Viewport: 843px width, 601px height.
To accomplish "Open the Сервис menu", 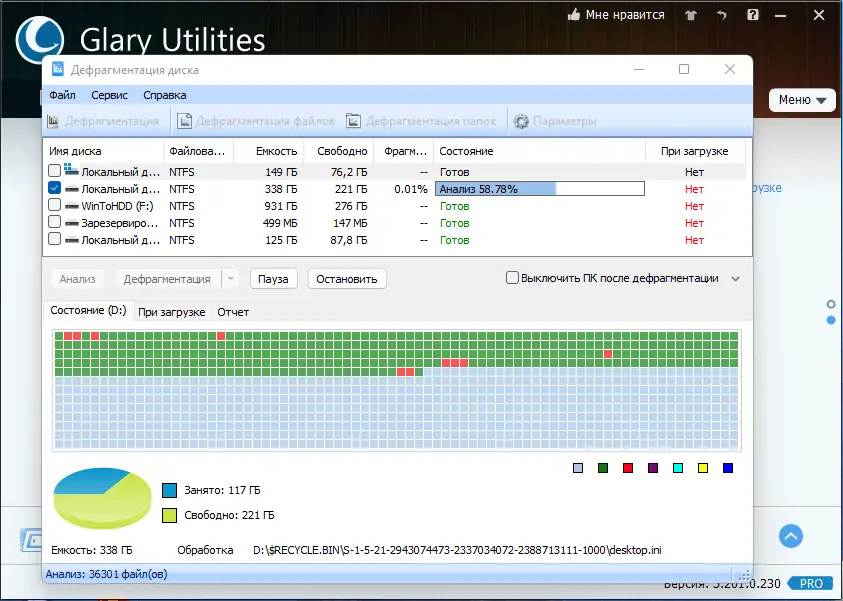I will [109, 95].
